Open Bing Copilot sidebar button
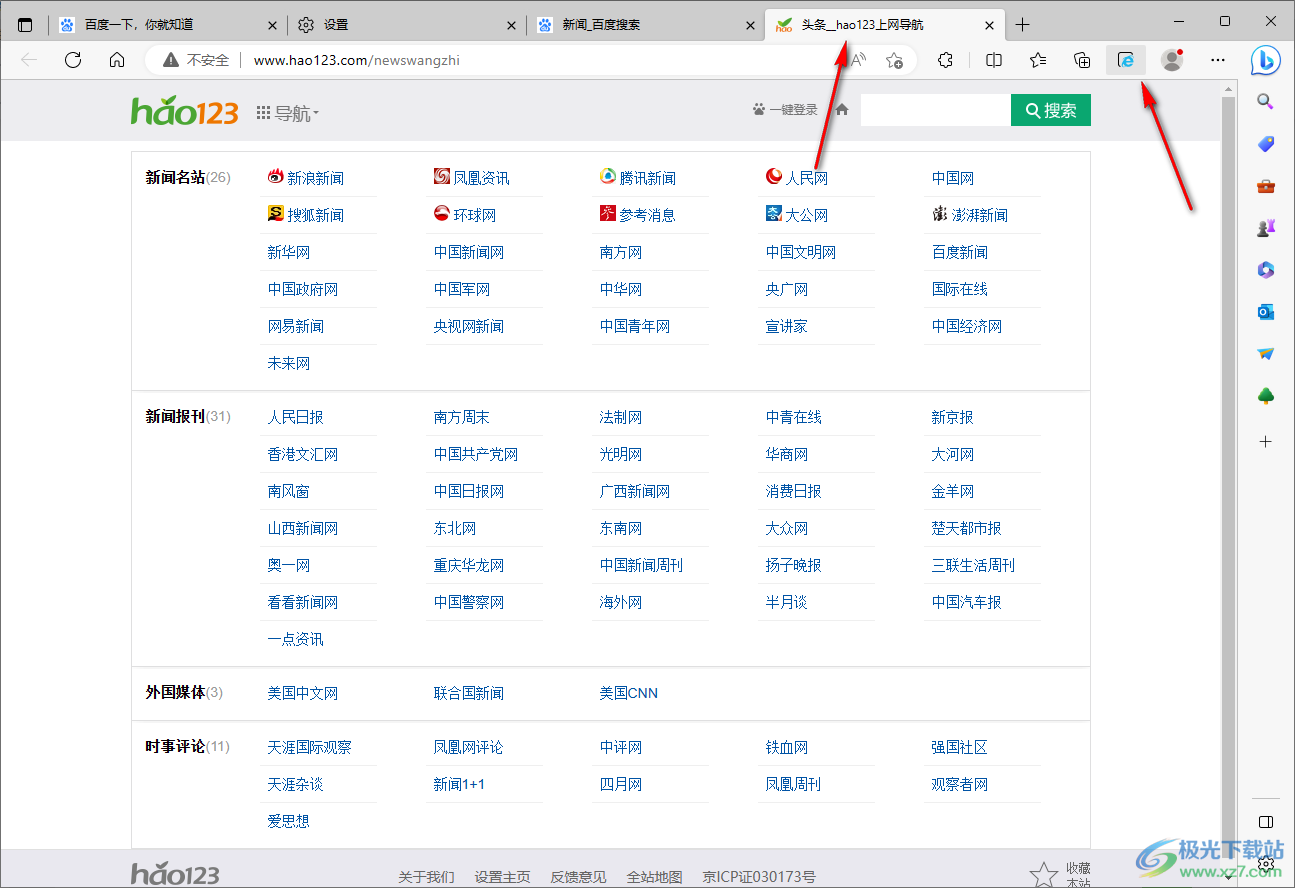Image resolution: width=1295 pixels, height=888 pixels. click(x=1266, y=60)
